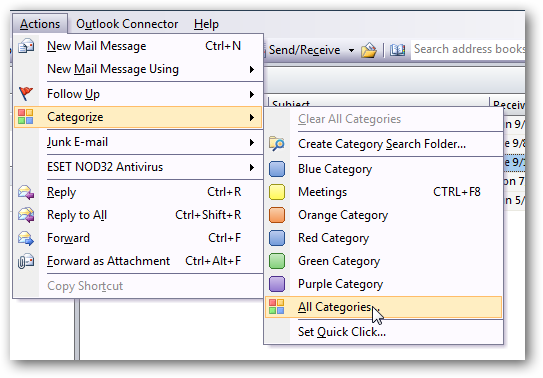The height and width of the screenshot is (378, 543).
Task: Click the Forward envelope icon
Action: coord(26,238)
